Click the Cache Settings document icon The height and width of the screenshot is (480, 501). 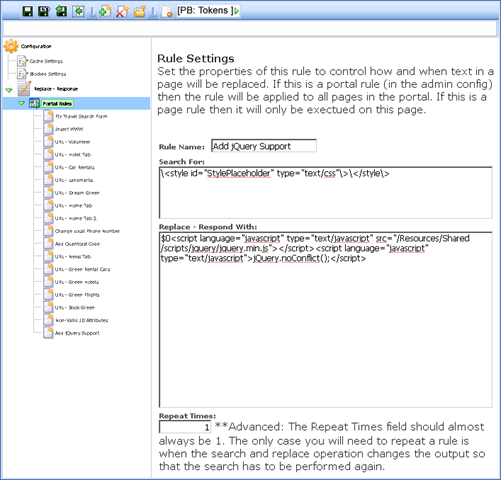pos(22,61)
